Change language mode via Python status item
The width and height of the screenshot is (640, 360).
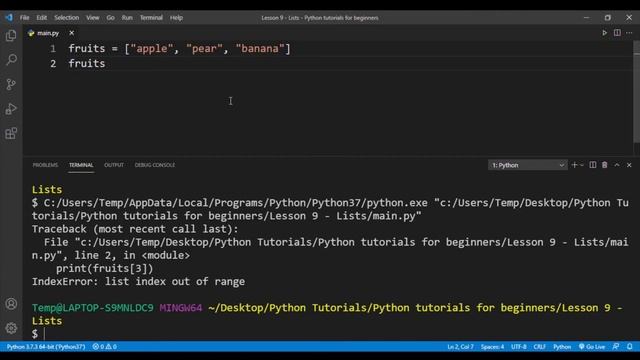562,347
